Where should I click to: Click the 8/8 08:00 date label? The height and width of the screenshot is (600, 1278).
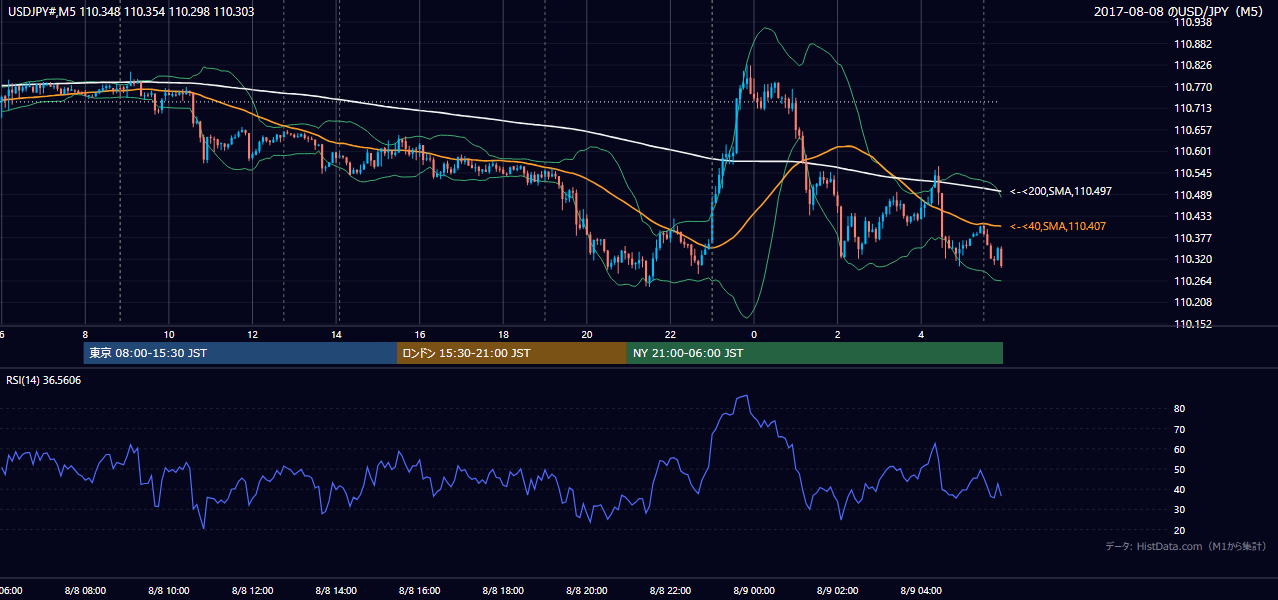coord(85,591)
